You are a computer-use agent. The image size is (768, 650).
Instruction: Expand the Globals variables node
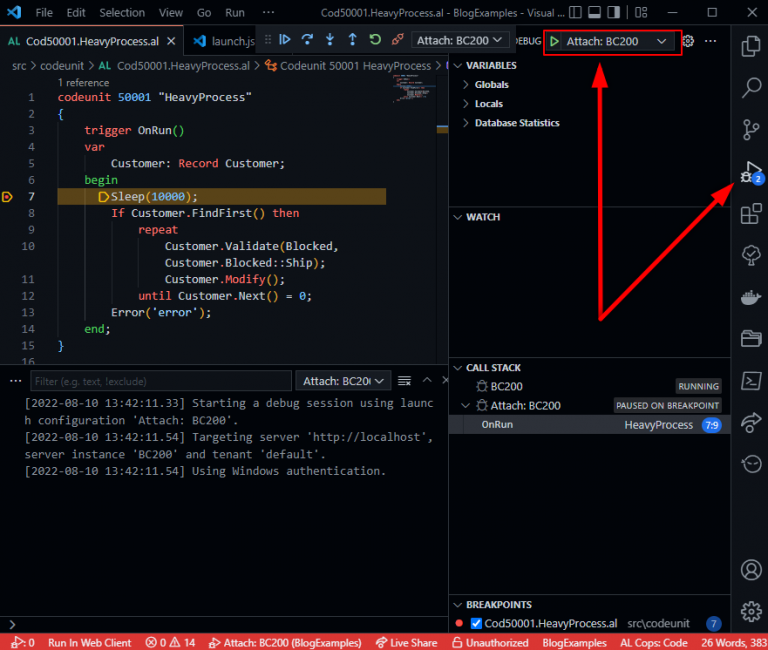pos(466,85)
